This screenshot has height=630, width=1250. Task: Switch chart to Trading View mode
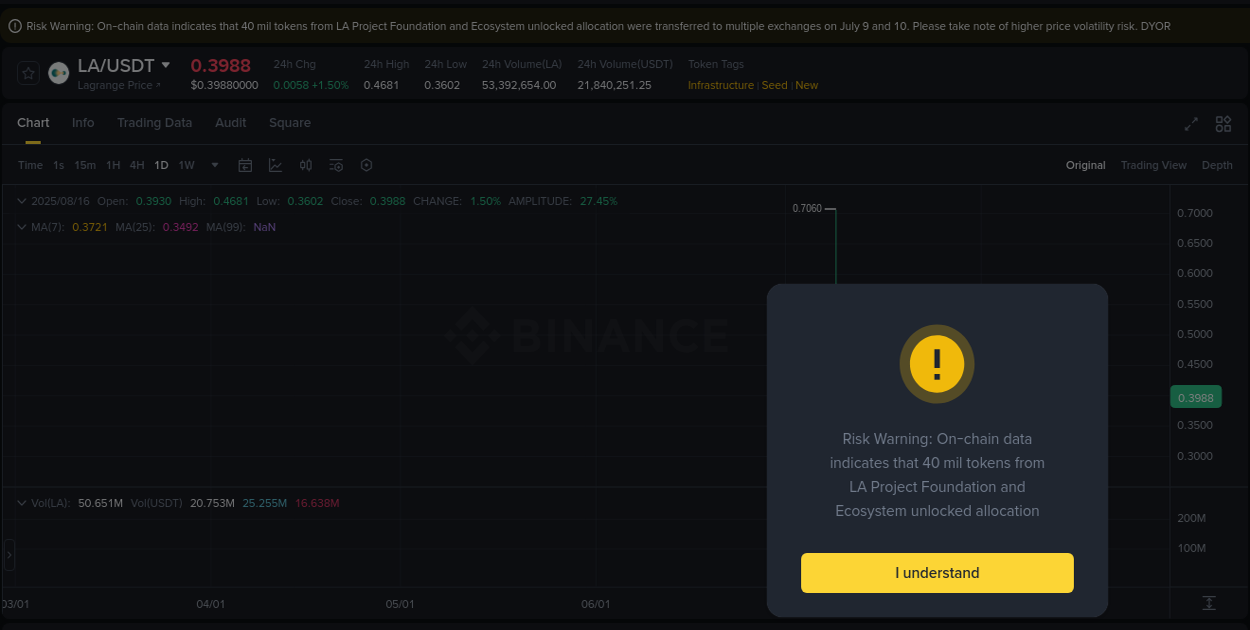1153,164
